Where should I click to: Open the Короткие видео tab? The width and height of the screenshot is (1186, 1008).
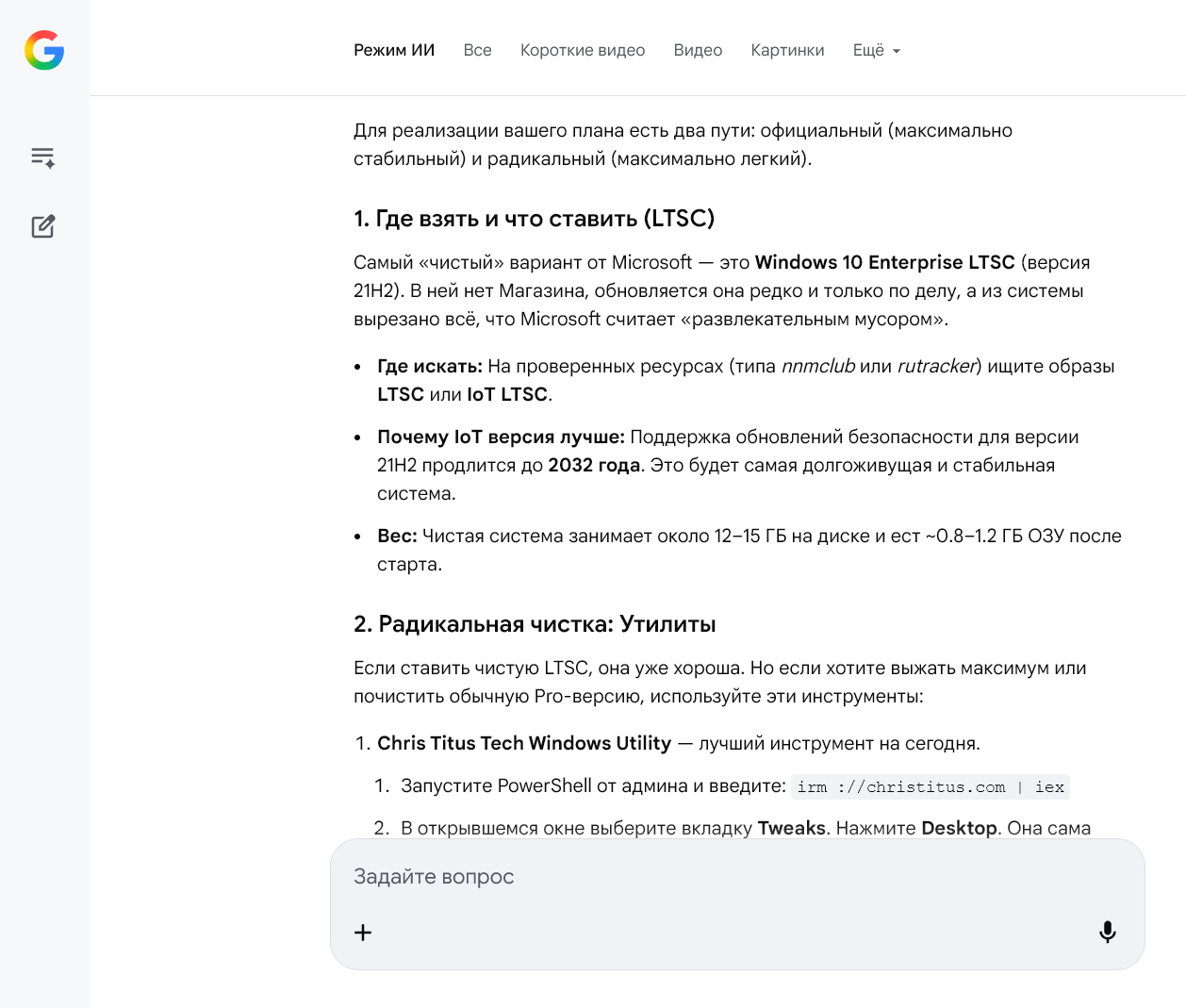click(x=583, y=50)
